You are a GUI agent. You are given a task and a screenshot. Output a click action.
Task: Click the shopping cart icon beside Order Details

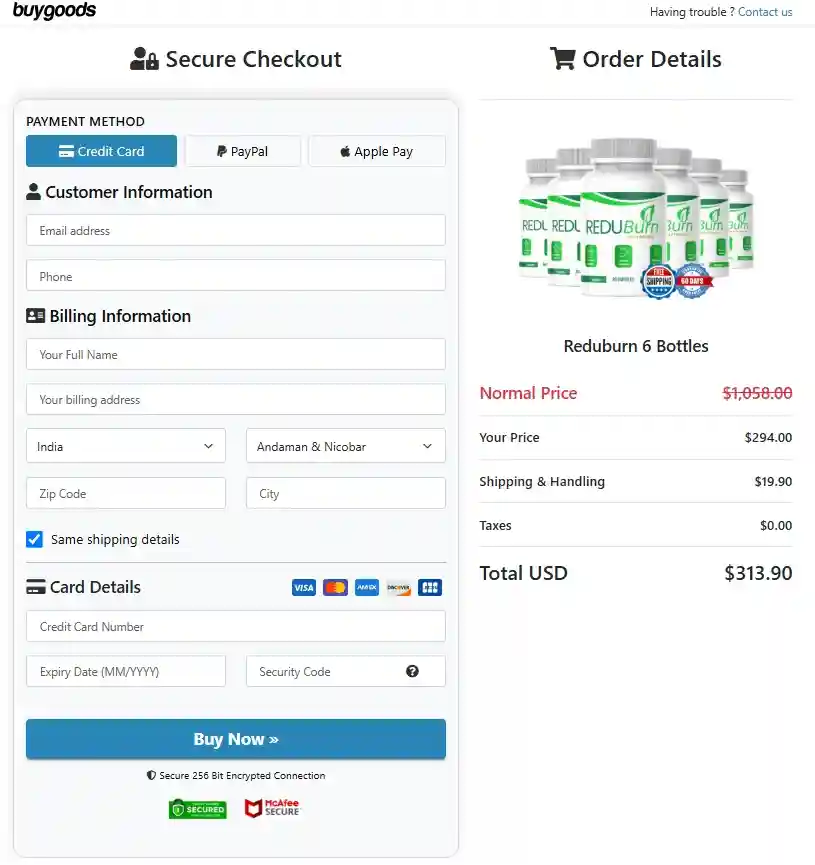click(565, 59)
